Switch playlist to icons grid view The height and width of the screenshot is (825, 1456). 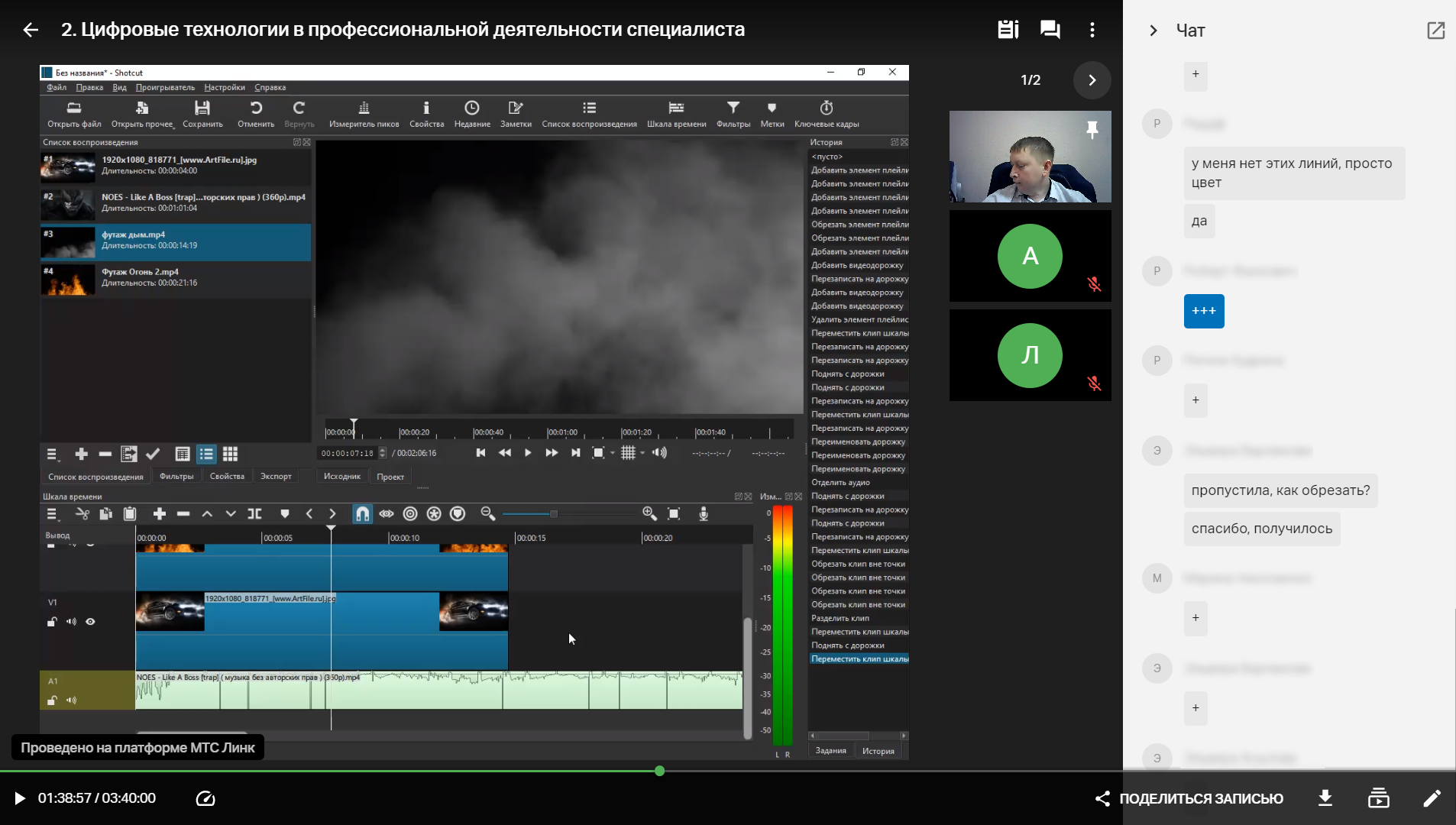(x=230, y=454)
